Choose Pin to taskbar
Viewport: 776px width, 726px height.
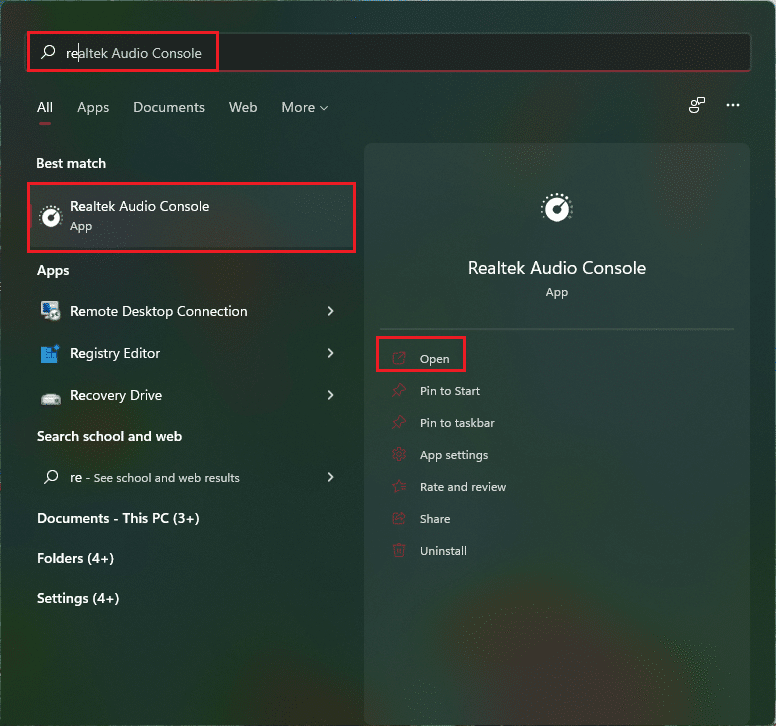(x=457, y=423)
